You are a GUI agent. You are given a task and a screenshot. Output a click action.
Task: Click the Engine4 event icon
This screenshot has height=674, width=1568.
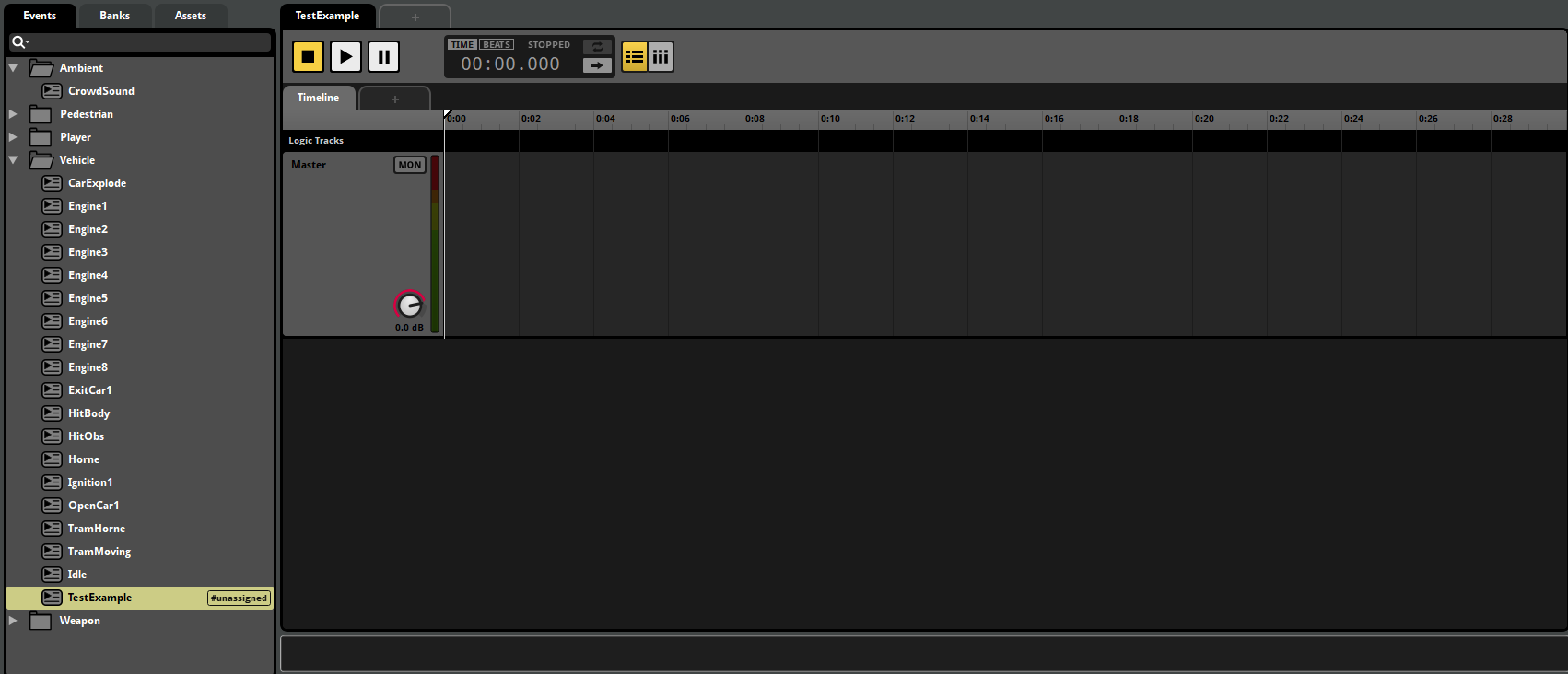pyautogui.click(x=53, y=275)
